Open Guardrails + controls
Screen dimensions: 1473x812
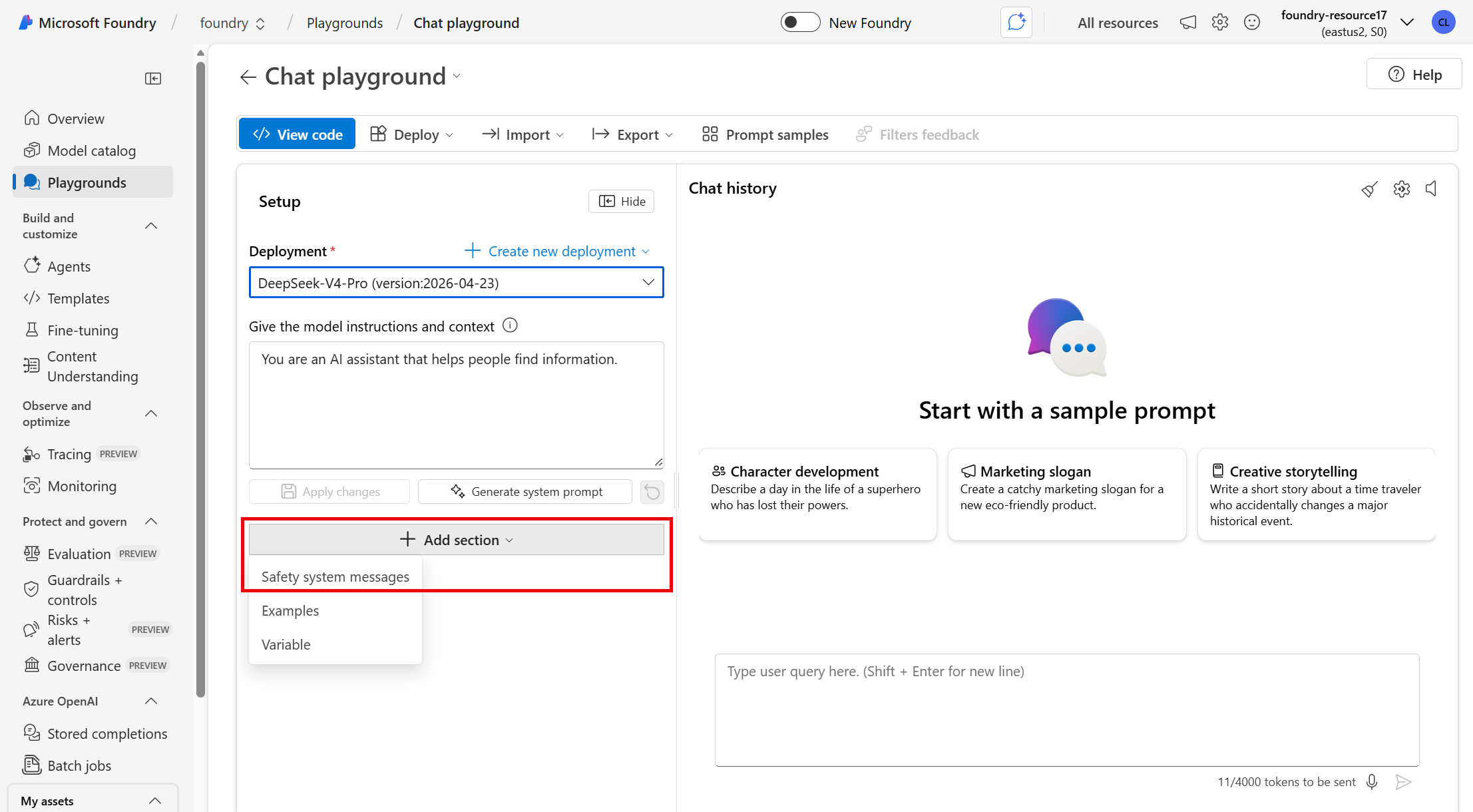(93, 590)
